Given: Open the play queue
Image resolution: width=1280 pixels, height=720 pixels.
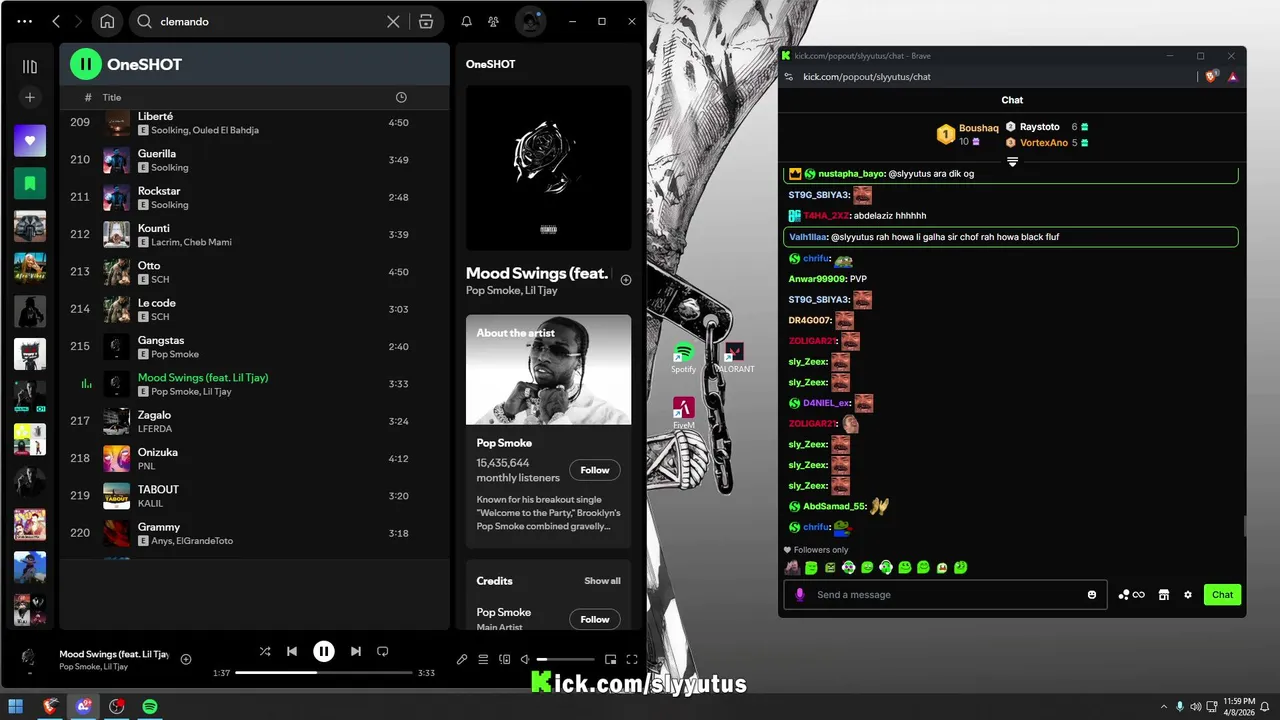Looking at the screenshot, I should click(x=483, y=659).
